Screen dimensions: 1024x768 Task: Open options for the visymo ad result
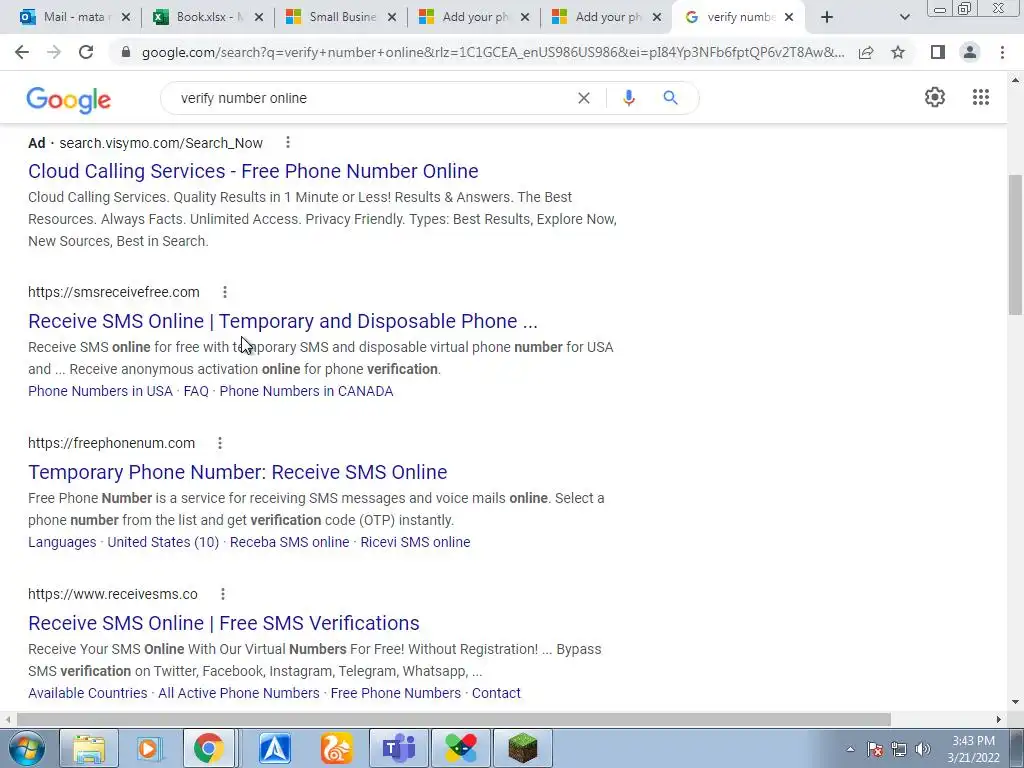(288, 142)
